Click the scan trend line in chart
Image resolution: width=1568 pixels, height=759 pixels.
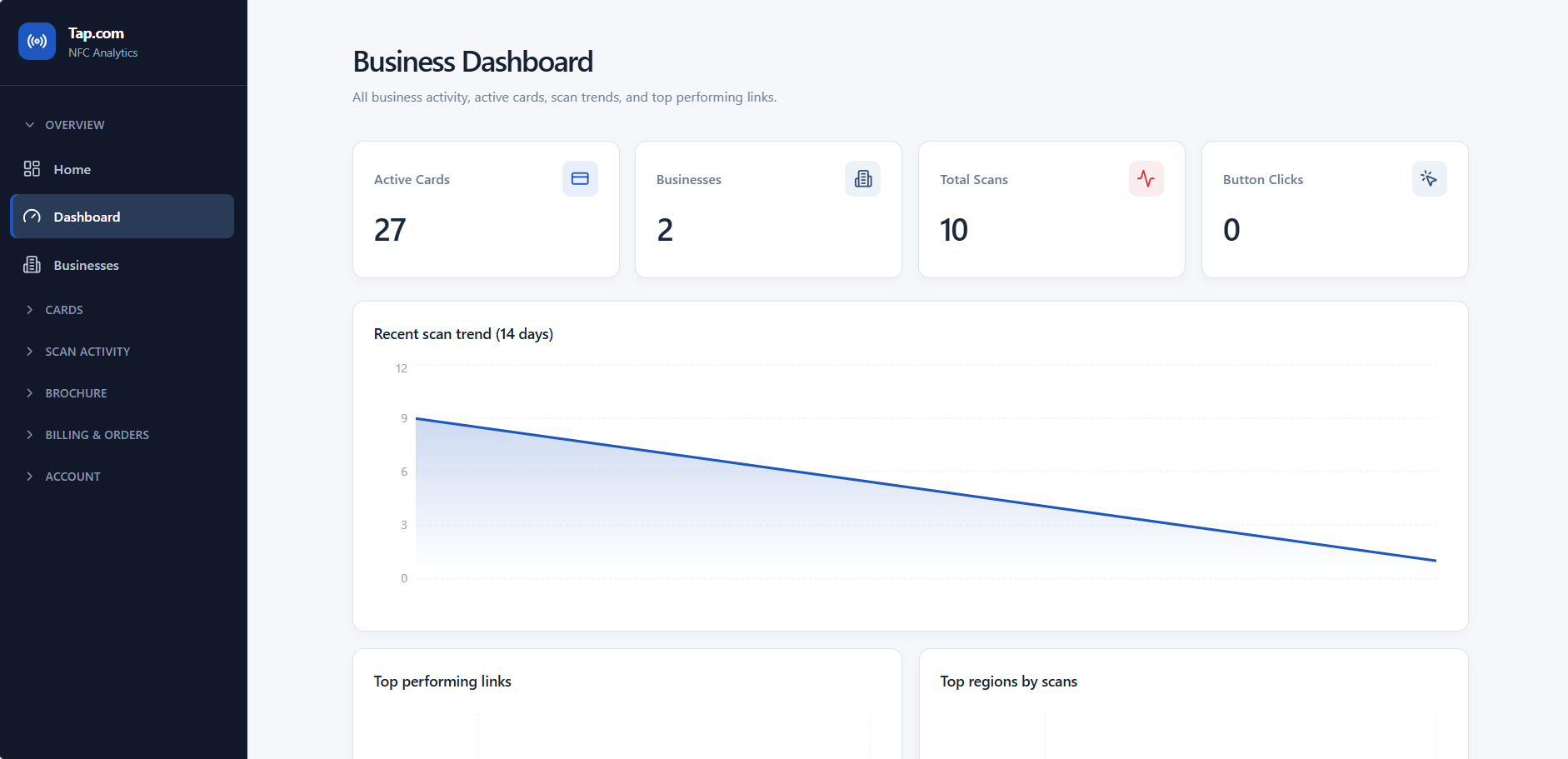(x=926, y=490)
